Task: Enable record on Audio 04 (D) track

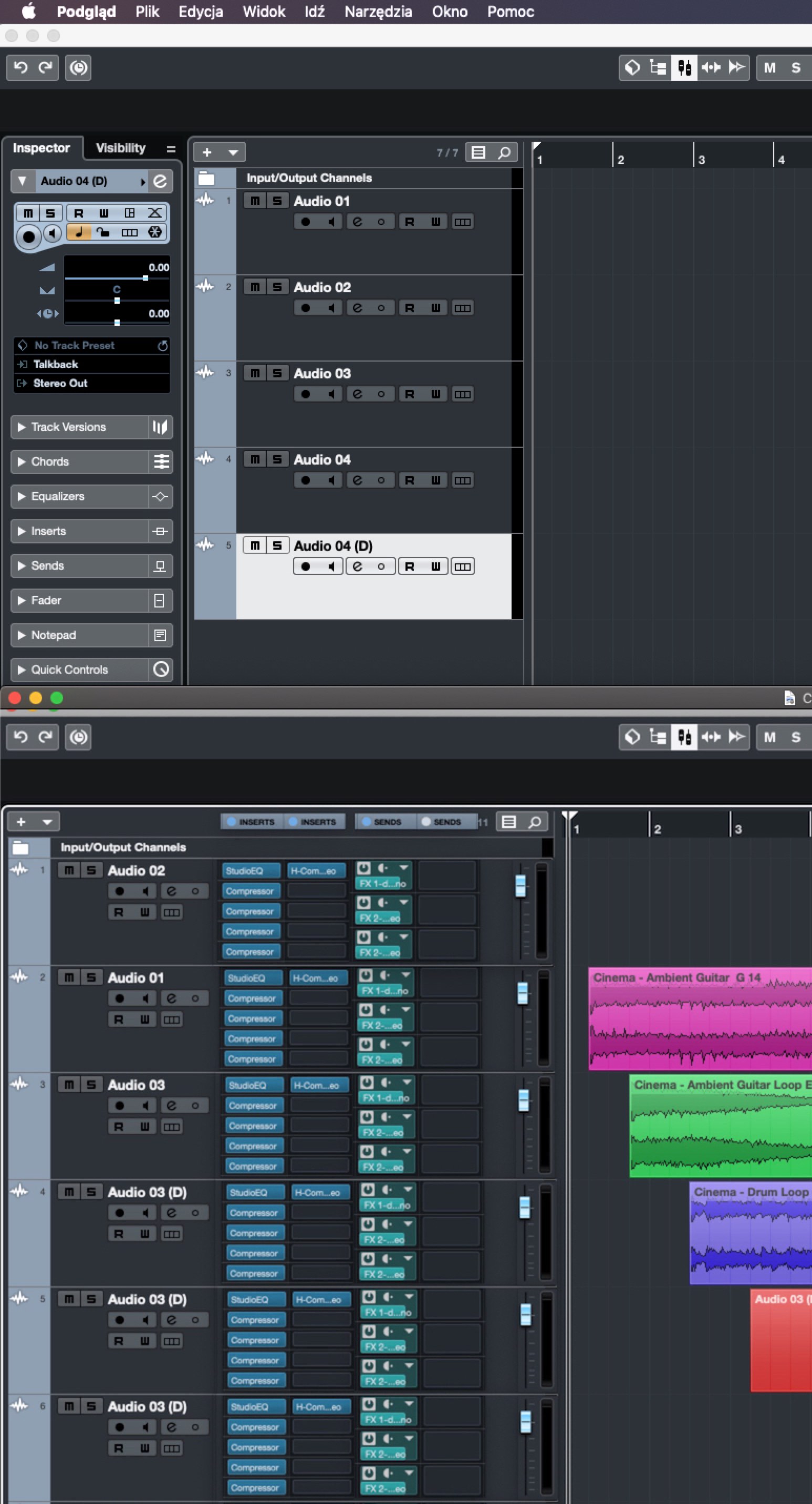Action: pyautogui.click(x=305, y=566)
